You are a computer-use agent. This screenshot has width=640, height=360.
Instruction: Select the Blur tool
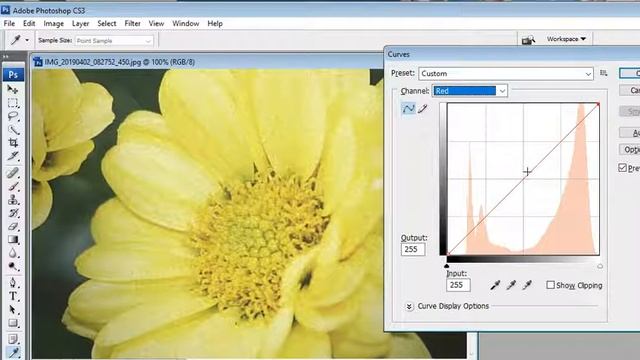pyautogui.click(x=13, y=253)
